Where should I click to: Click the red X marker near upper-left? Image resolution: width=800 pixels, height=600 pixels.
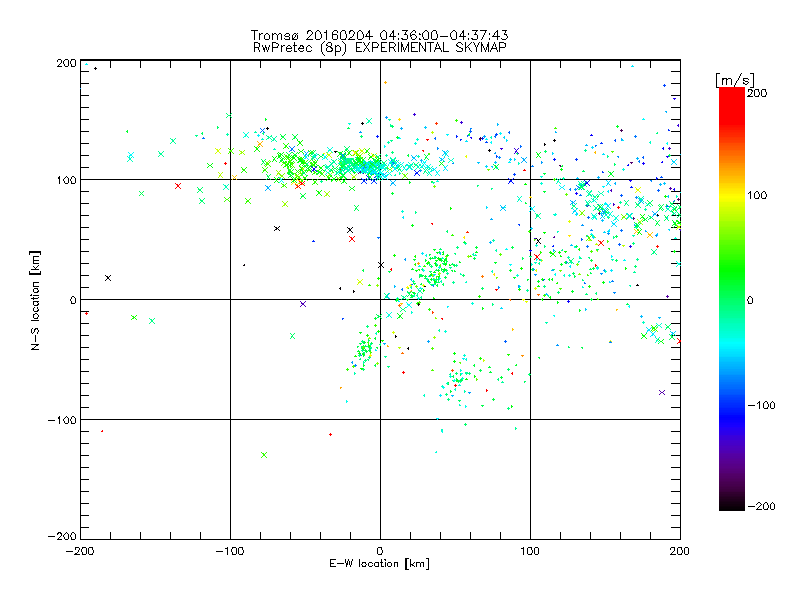point(177,186)
